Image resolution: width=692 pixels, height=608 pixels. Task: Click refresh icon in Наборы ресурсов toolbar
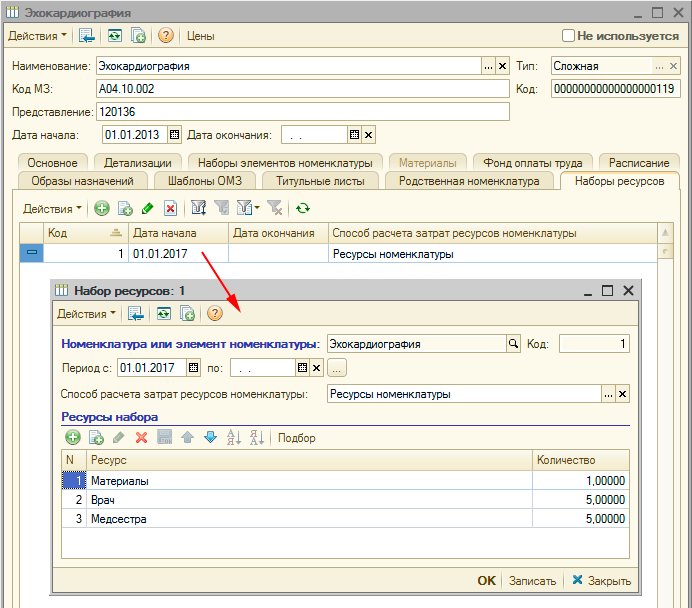coord(302,209)
